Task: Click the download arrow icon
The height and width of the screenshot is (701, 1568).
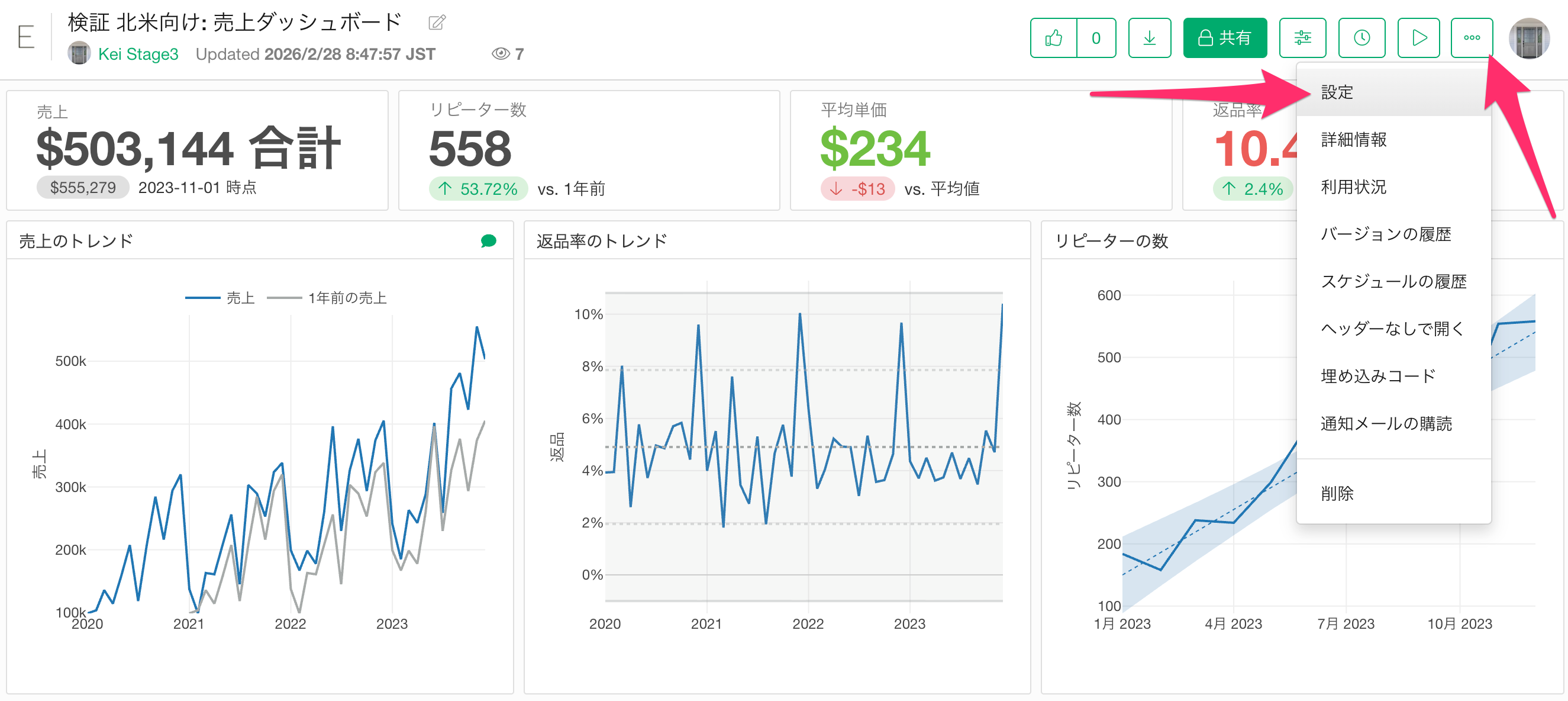Action: (x=1149, y=38)
